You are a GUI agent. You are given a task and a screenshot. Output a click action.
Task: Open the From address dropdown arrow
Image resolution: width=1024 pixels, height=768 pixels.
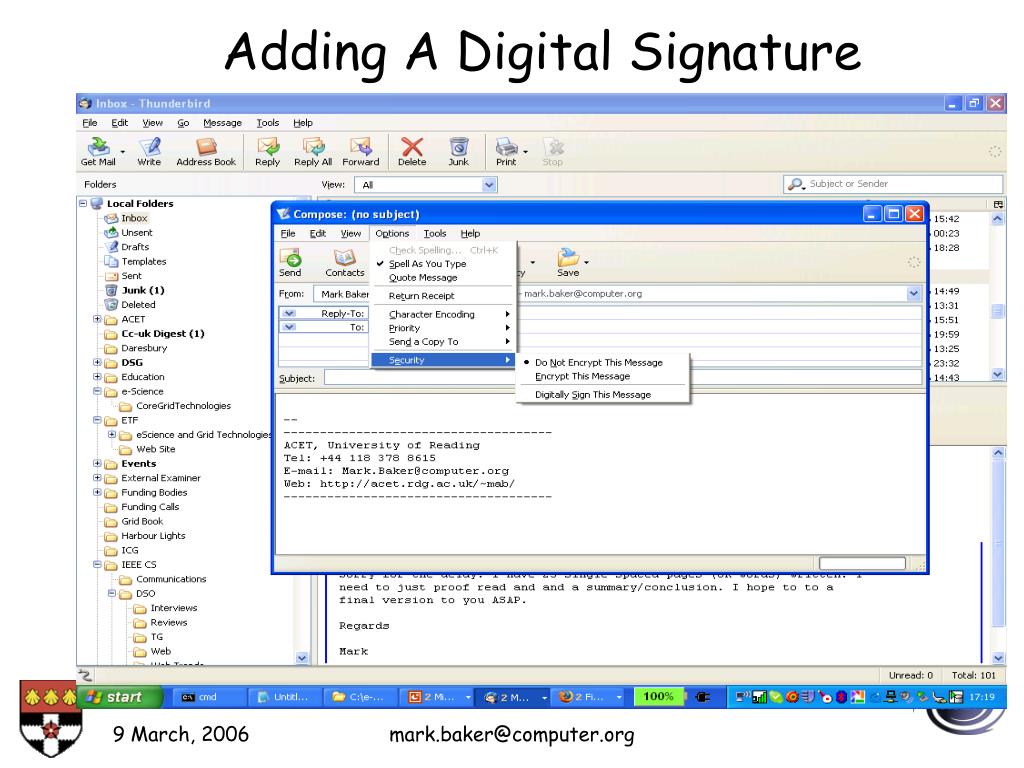tap(913, 294)
